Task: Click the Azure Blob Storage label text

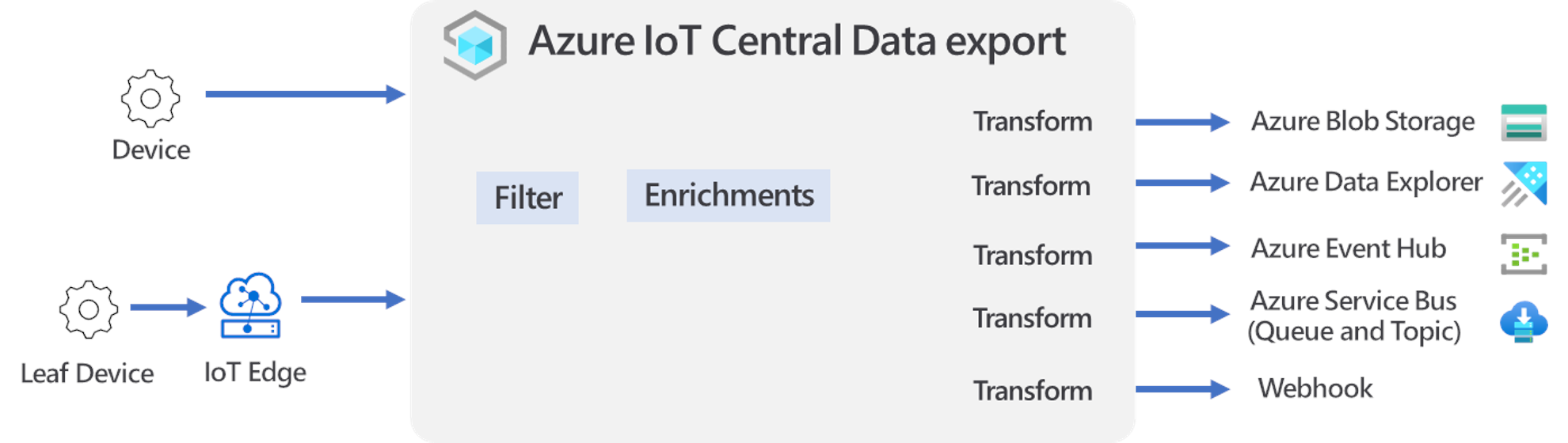Action: [x=1363, y=122]
